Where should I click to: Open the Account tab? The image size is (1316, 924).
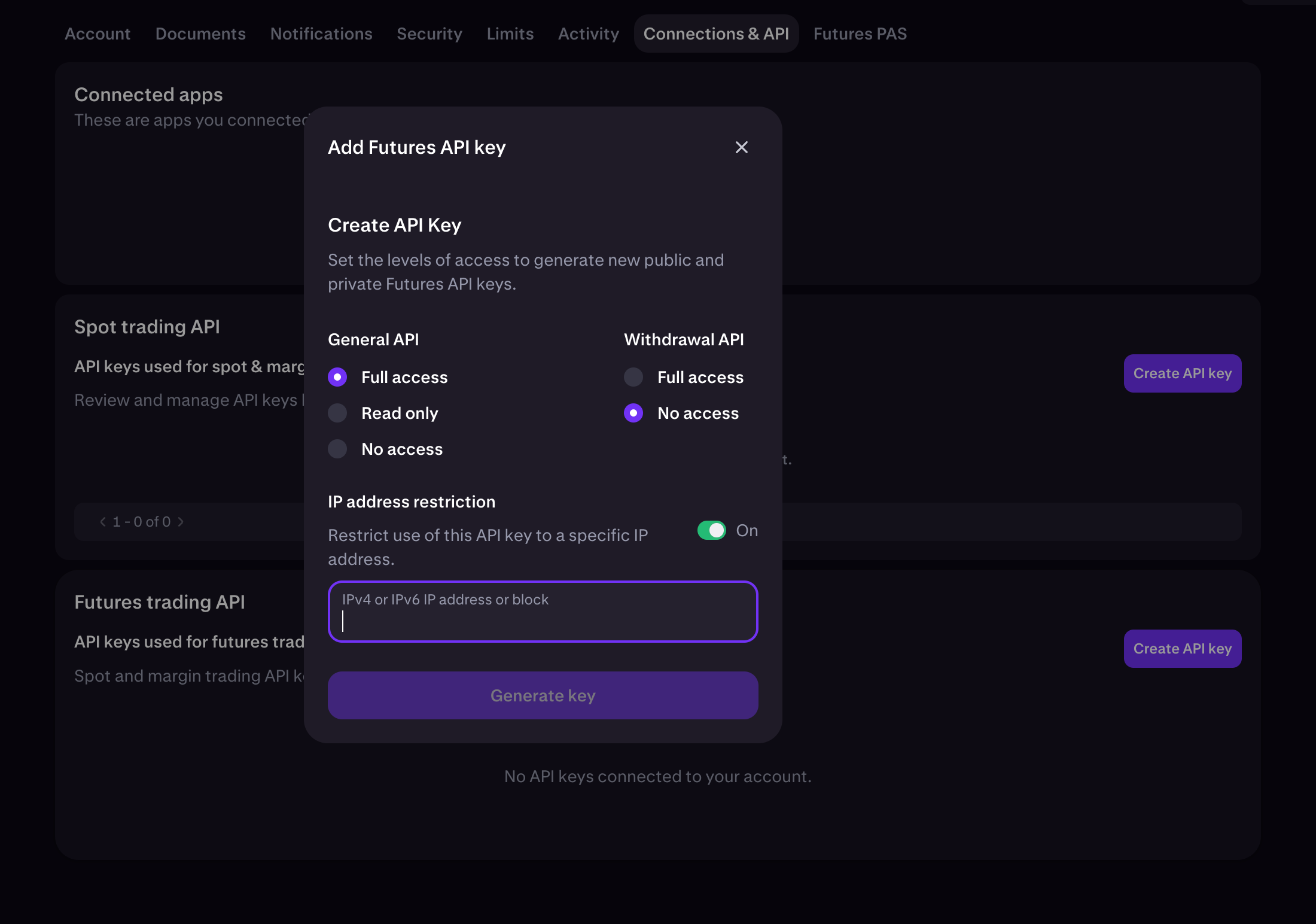pos(98,34)
